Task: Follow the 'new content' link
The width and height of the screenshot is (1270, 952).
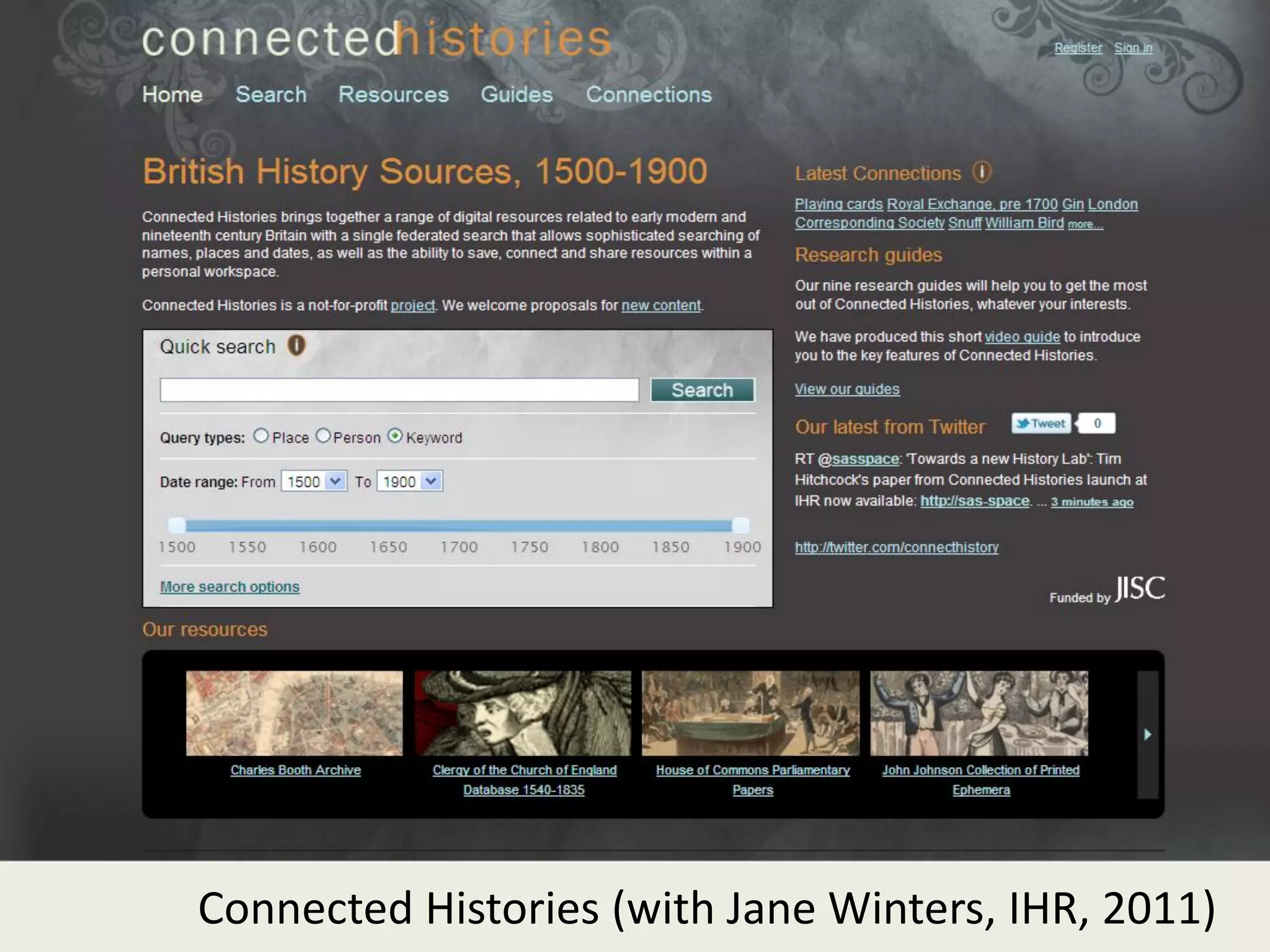Action: [x=661, y=306]
